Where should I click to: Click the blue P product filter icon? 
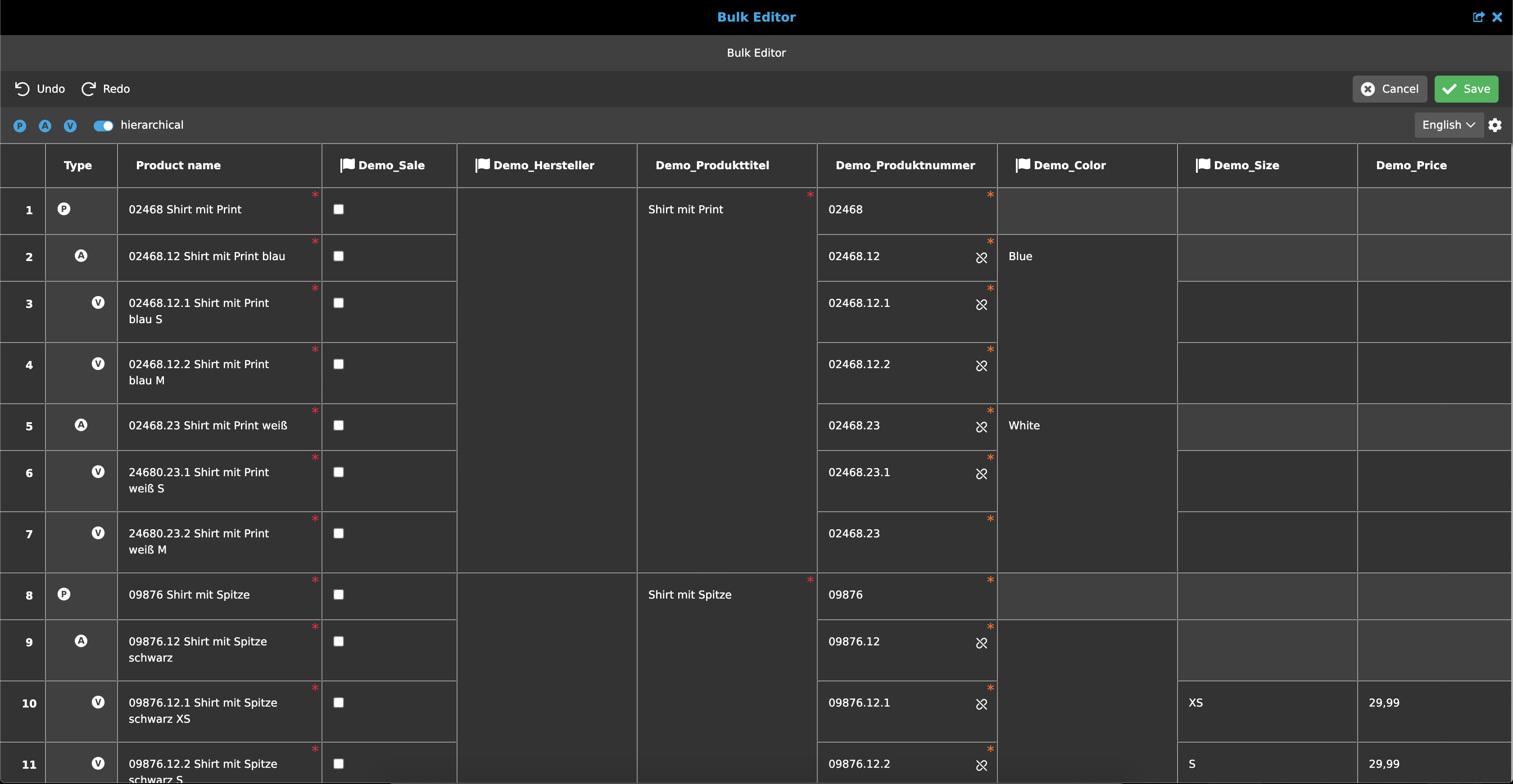click(19, 126)
